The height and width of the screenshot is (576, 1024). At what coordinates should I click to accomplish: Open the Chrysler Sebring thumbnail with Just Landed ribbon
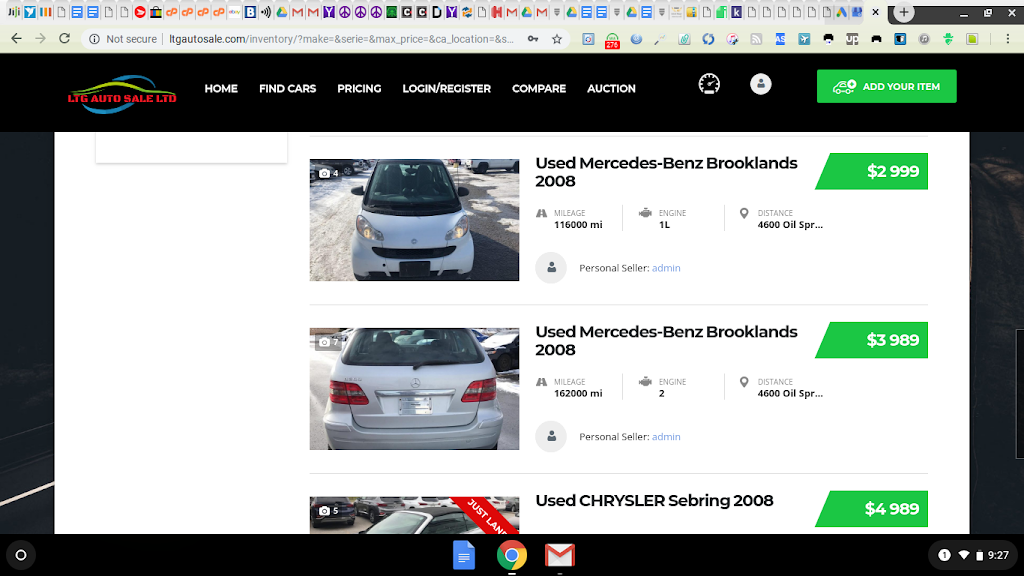414,515
